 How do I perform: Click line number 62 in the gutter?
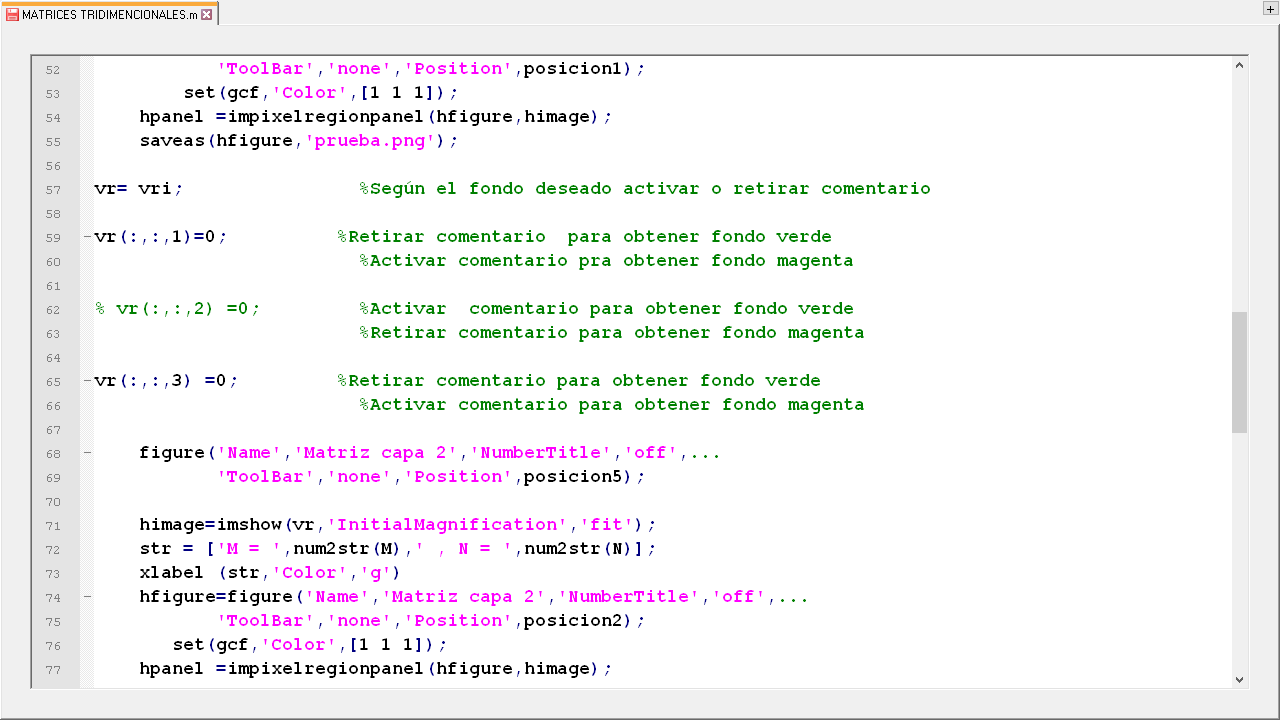53,310
